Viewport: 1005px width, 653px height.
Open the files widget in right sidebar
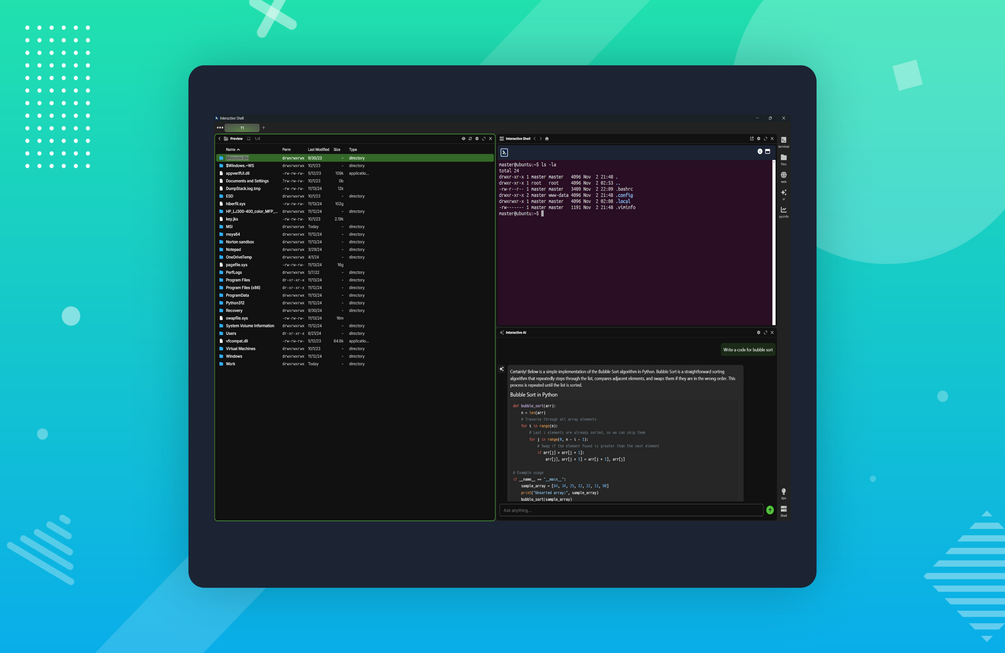point(783,158)
